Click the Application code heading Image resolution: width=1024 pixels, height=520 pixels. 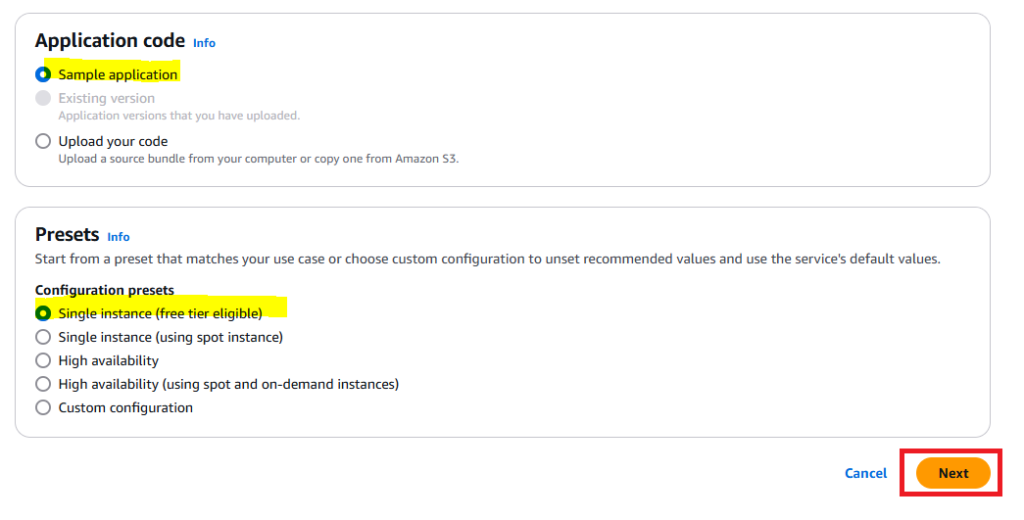pyautogui.click(x=110, y=41)
